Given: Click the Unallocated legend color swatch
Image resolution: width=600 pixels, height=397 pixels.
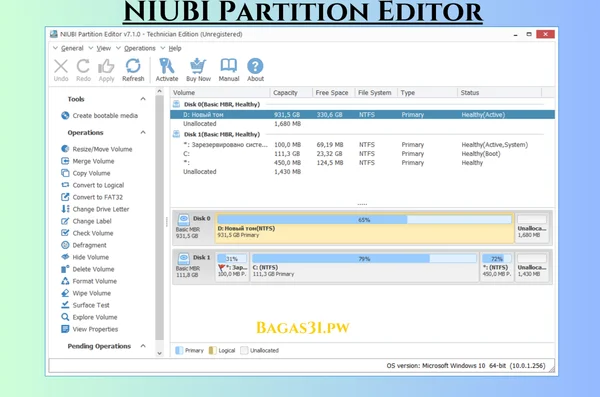Looking at the screenshot, I should pos(244,350).
